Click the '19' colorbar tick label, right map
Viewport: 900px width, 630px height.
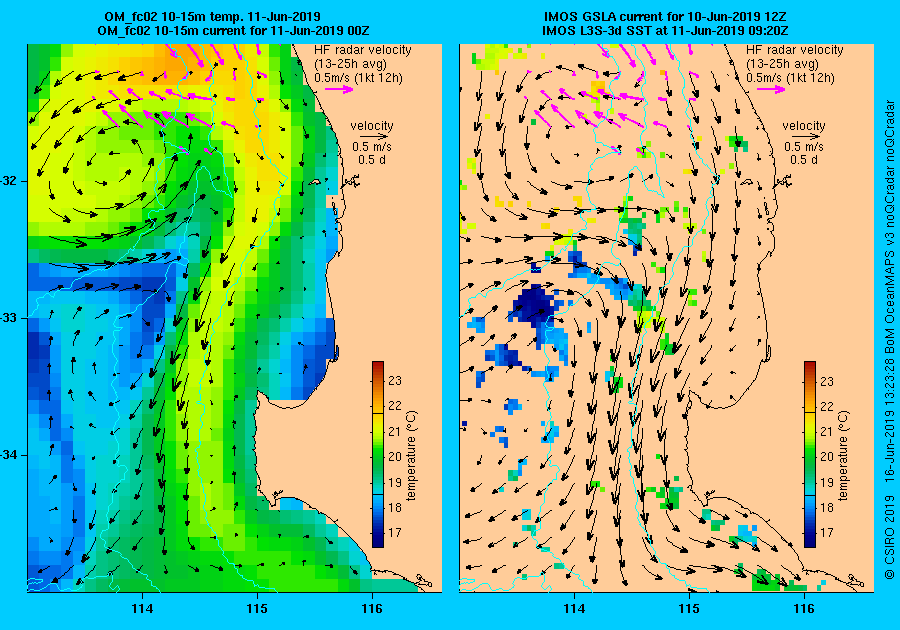pos(827,482)
